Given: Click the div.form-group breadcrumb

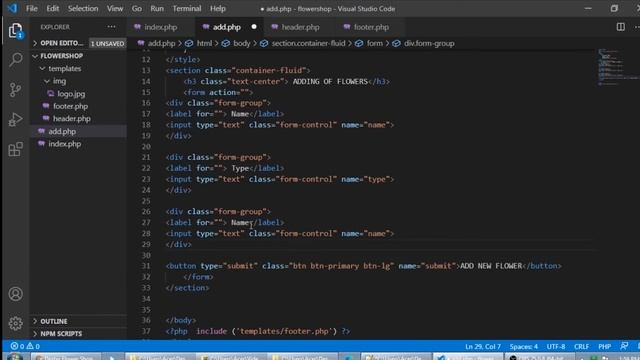Looking at the screenshot, I should pyautogui.click(x=429, y=43).
